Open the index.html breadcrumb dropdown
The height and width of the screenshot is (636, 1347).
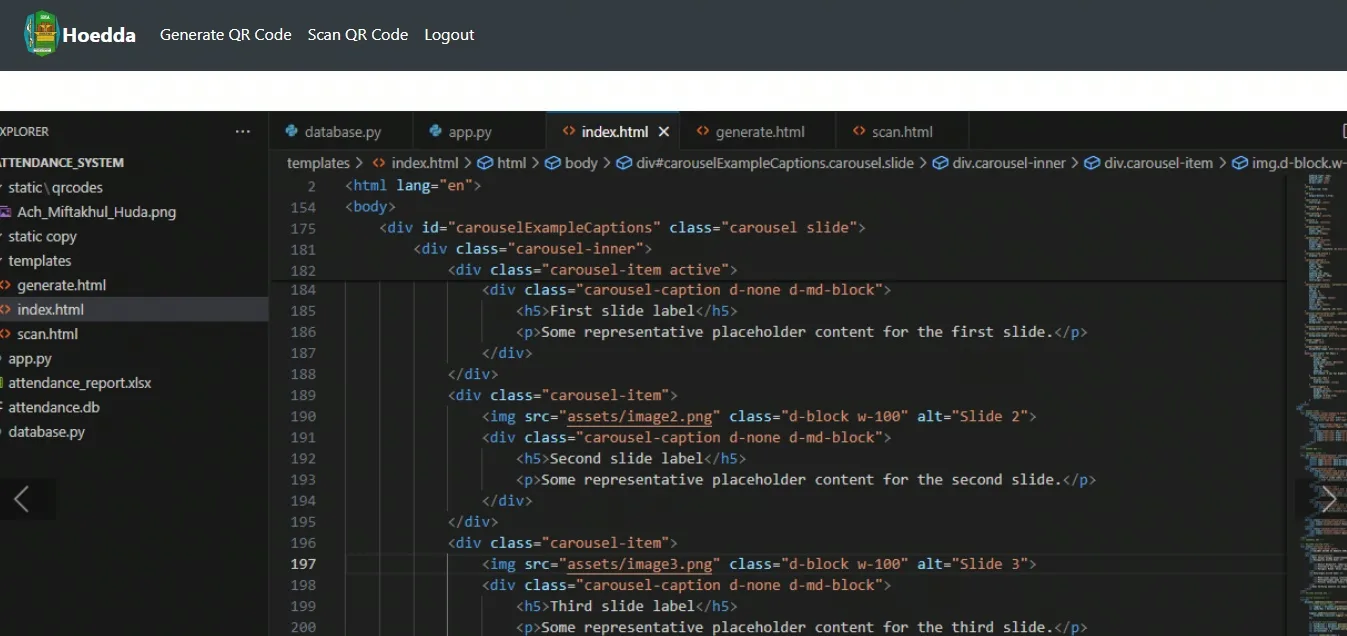(x=425, y=163)
